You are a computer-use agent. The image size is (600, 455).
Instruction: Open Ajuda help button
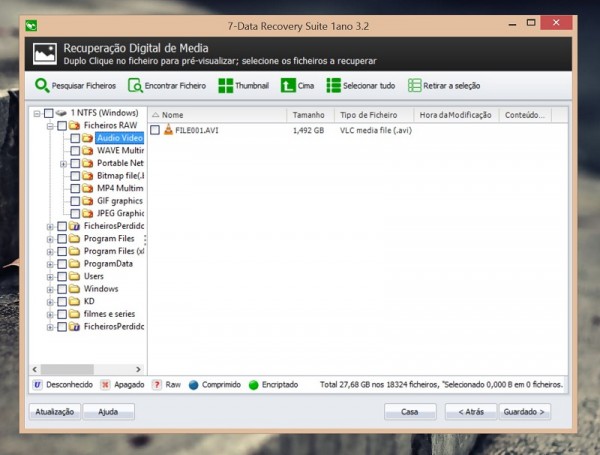click(108, 412)
